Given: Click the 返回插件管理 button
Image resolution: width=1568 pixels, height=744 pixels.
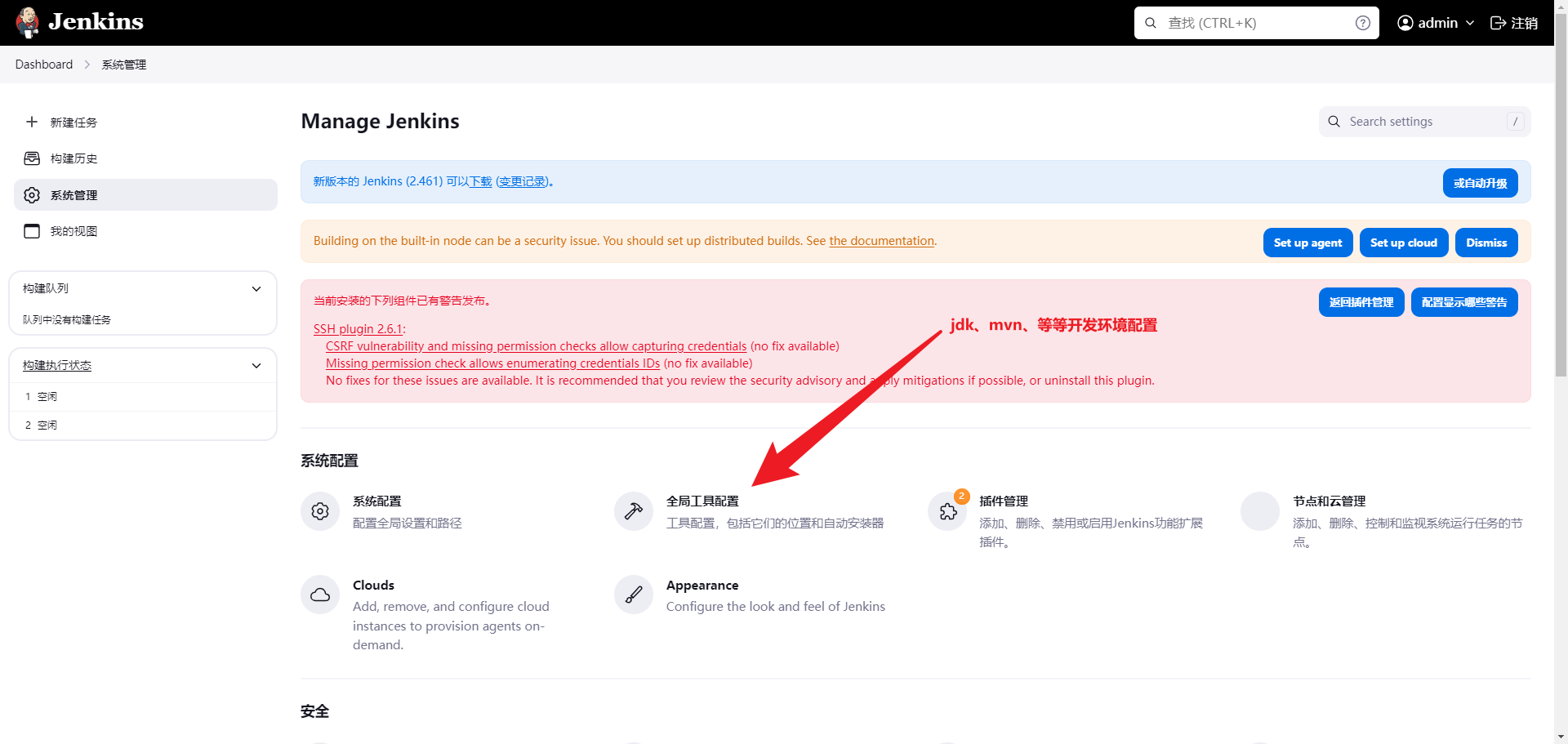Looking at the screenshot, I should point(1361,302).
